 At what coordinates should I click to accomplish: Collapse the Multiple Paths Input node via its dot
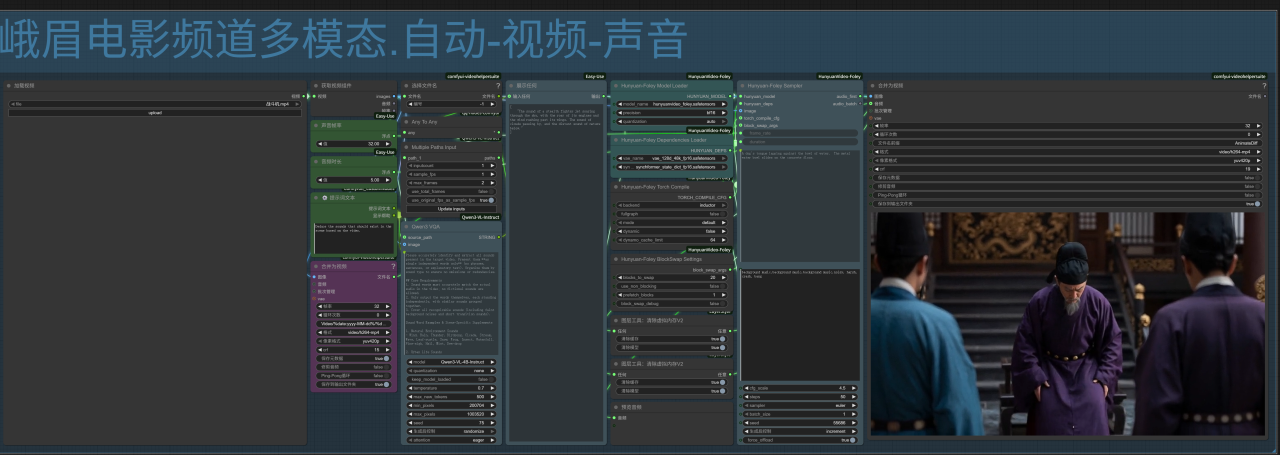pos(406,147)
